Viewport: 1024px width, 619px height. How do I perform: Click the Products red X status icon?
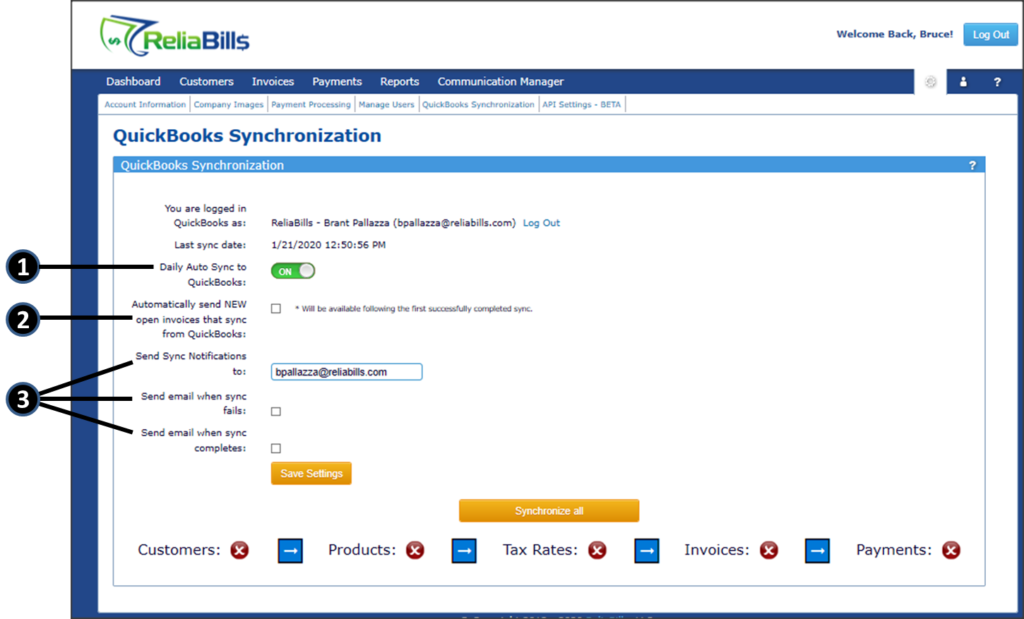pos(415,550)
